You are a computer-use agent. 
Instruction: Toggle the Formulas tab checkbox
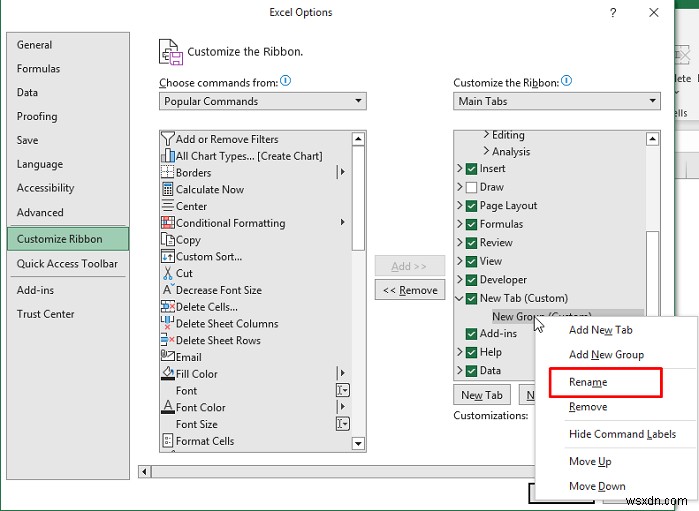point(471,224)
